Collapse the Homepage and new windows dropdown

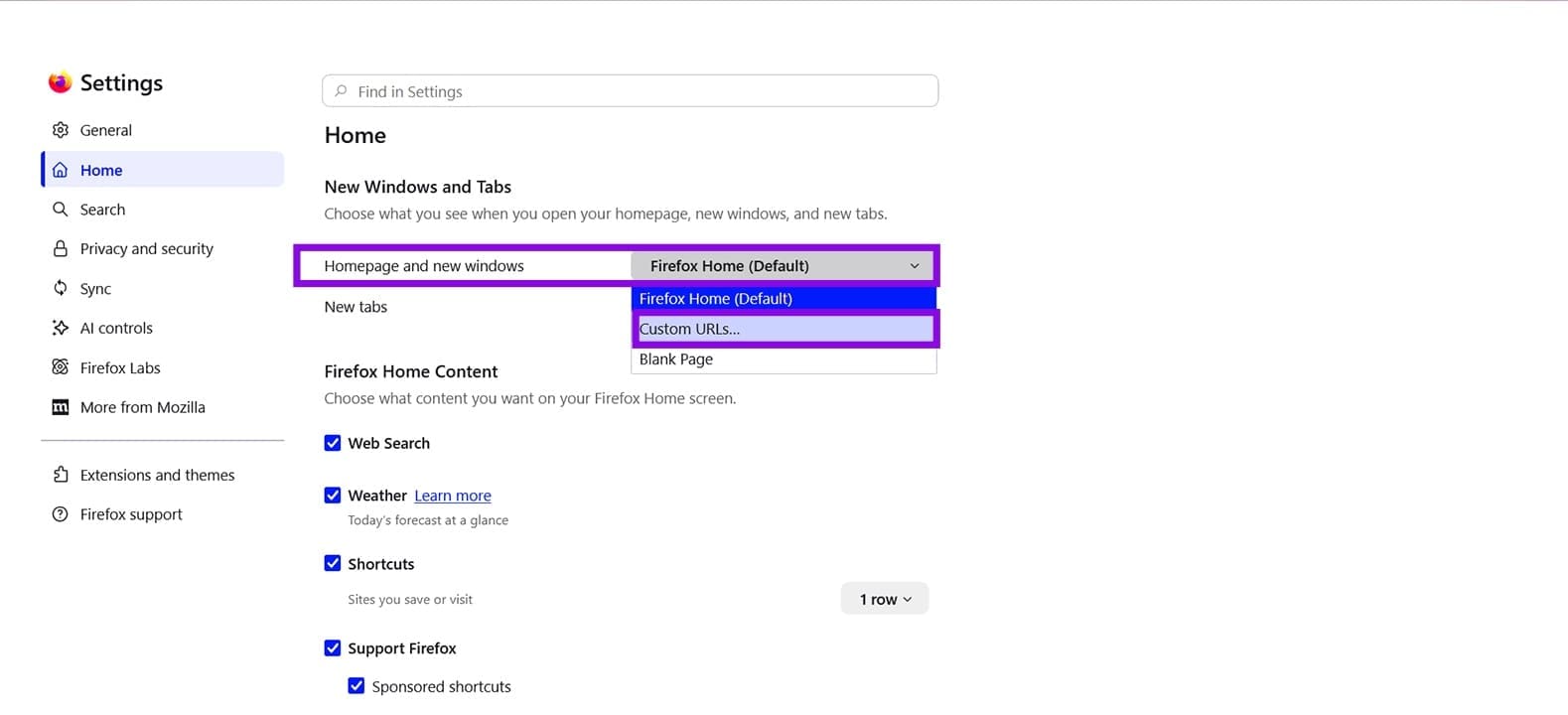[784, 266]
